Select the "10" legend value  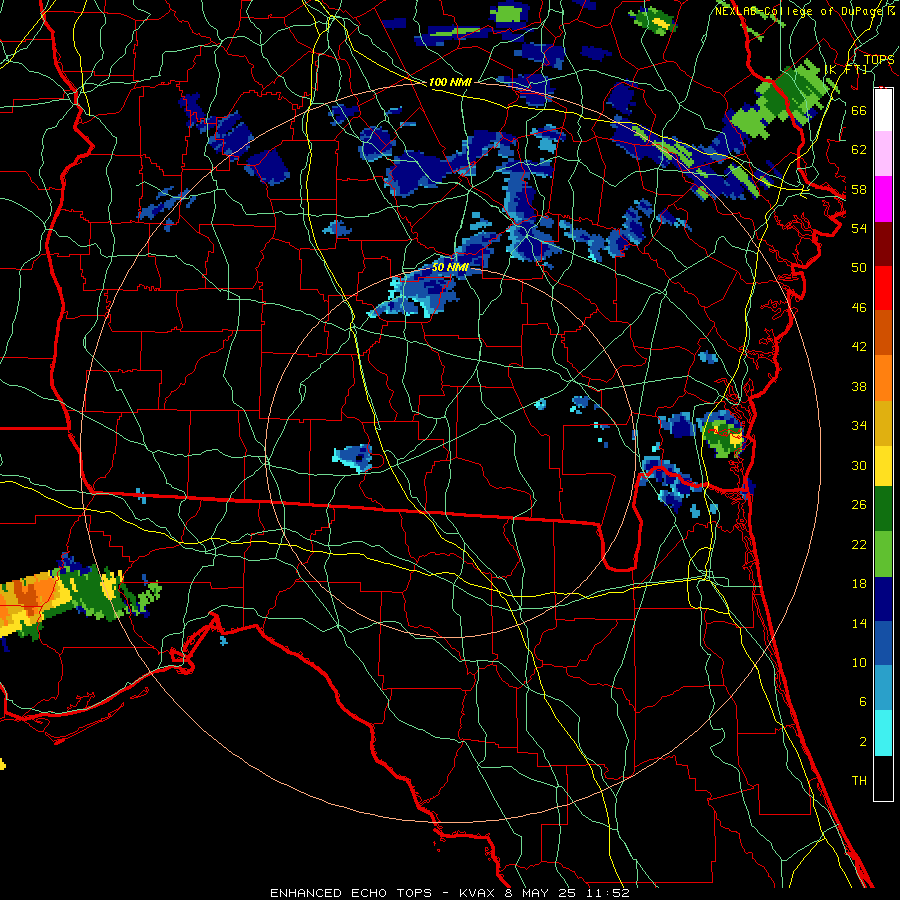tap(859, 662)
